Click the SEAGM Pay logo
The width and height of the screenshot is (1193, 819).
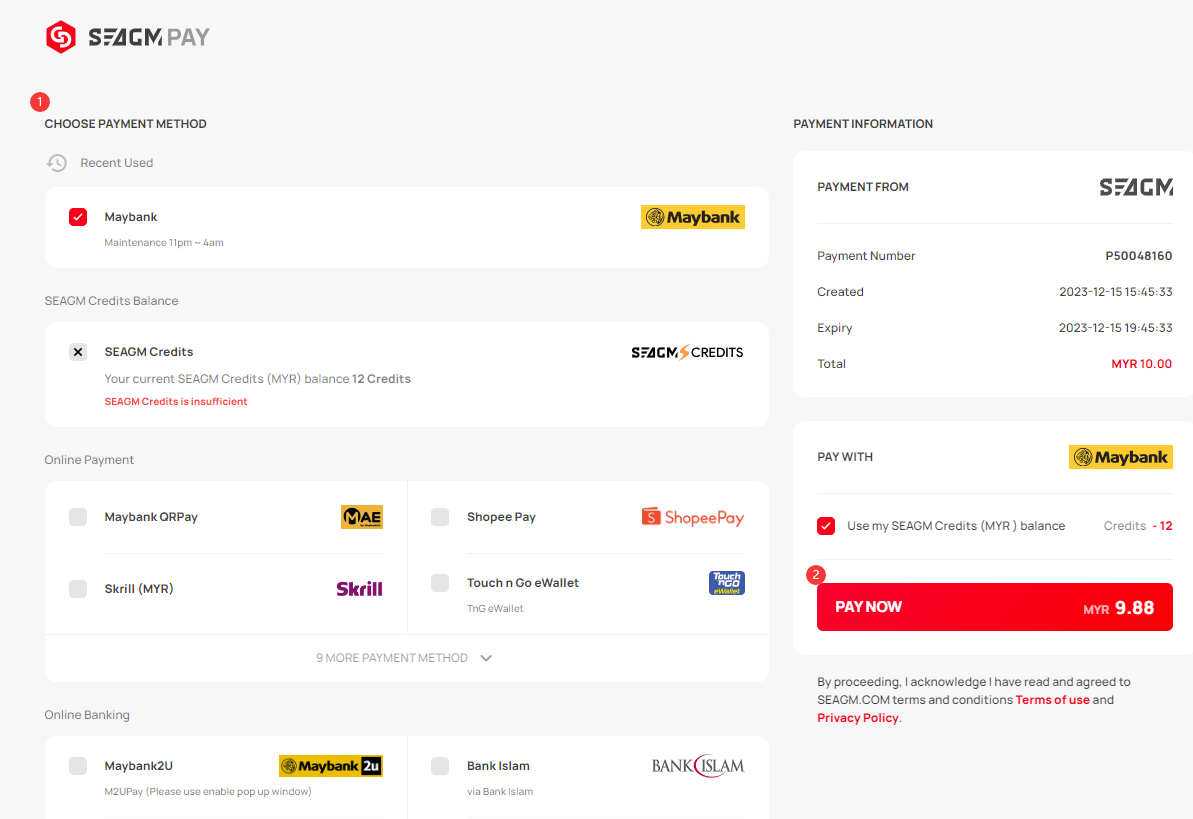tap(127, 37)
